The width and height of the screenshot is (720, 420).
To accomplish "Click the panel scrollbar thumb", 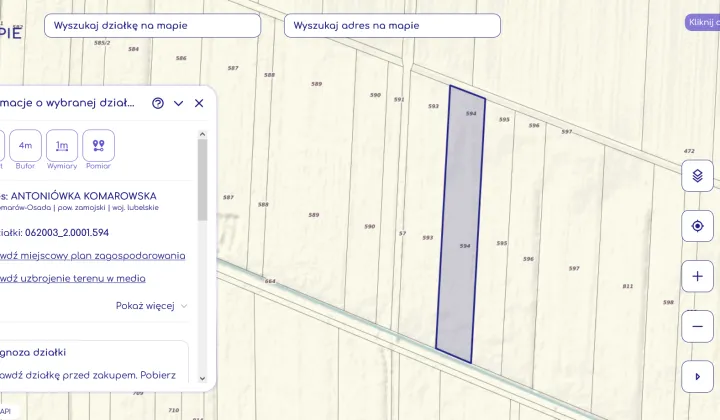I will tap(203, 180).
